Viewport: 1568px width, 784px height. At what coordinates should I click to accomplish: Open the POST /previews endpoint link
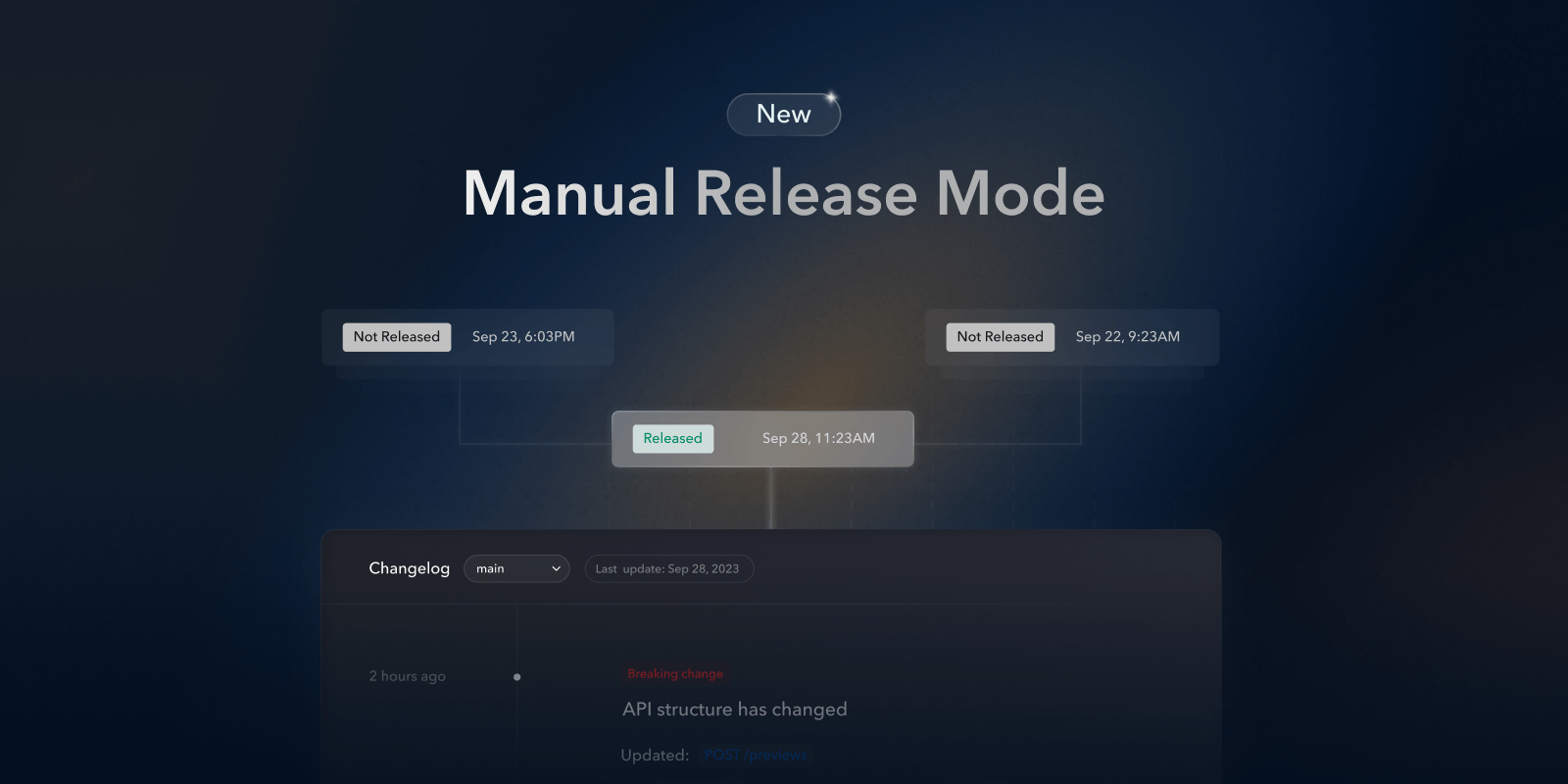tap(756, 755)
